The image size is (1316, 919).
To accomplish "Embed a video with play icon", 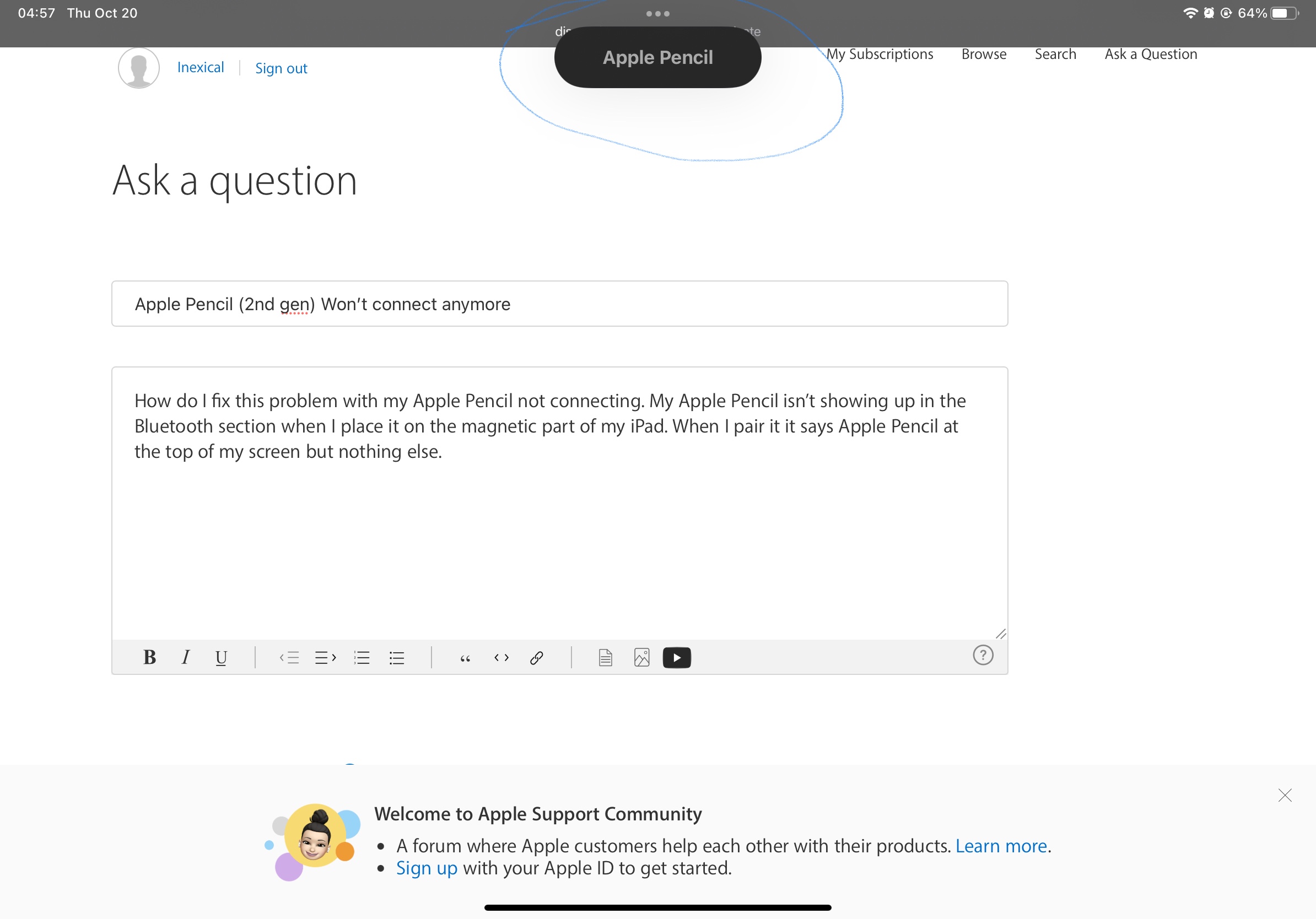I will pyautogui.click(x=676, y=657).
